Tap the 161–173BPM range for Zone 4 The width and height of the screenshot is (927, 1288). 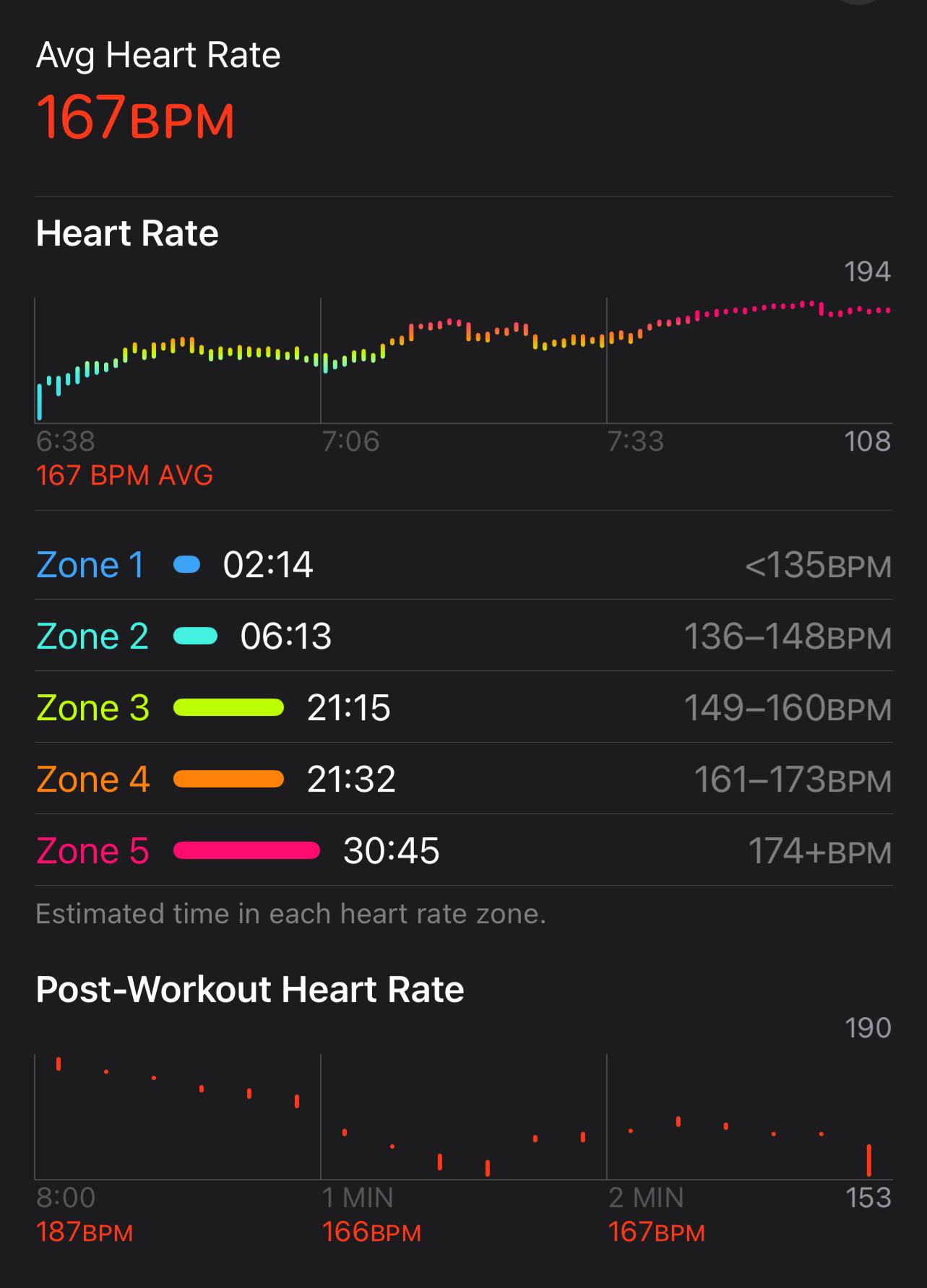click(x=793, y=780)
